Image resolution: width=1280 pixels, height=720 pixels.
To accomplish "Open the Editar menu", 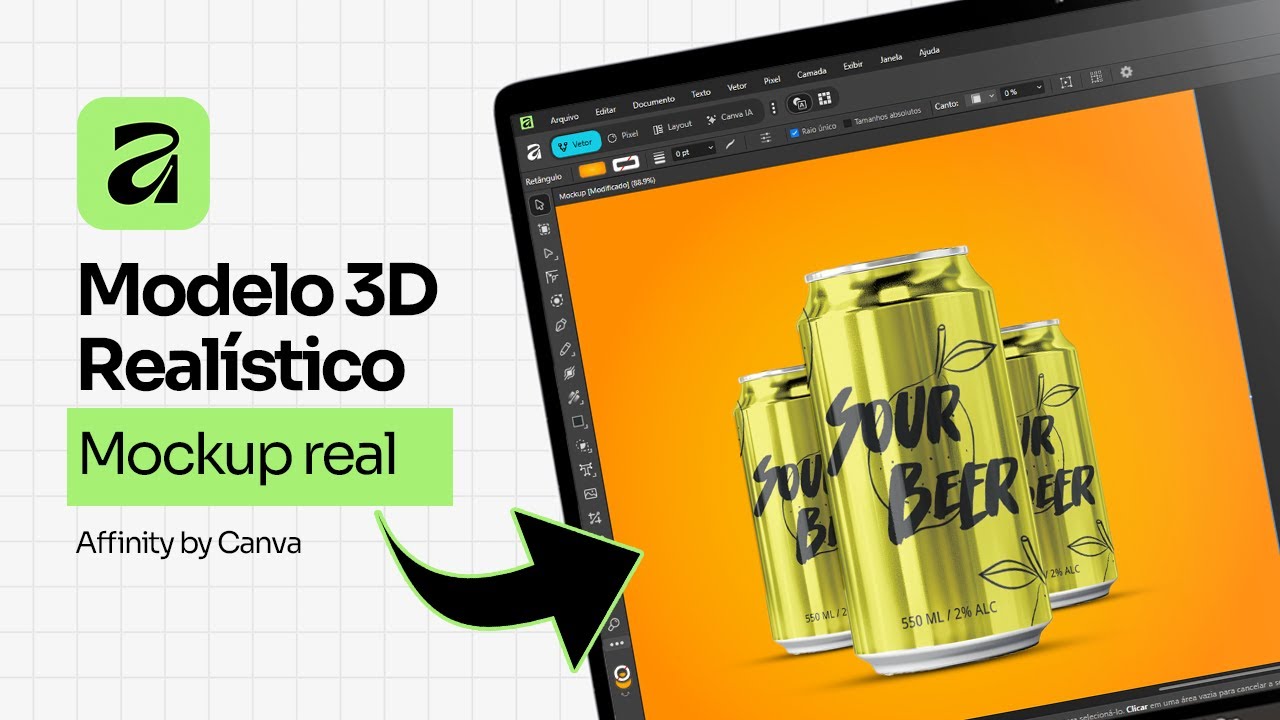I will tap(606, 111).
